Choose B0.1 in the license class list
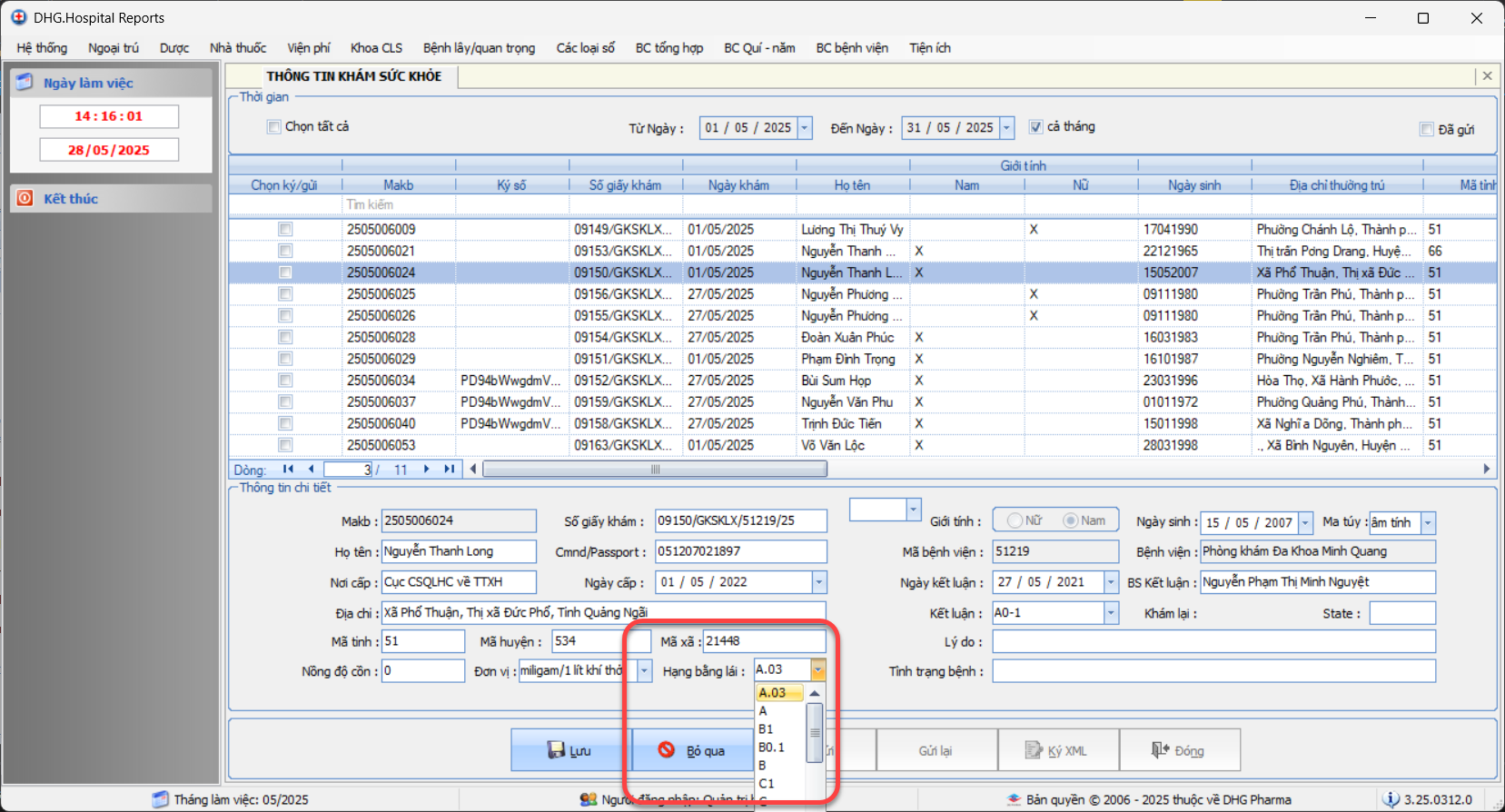This screenshot has height=812, width=1505. [780, 748]
